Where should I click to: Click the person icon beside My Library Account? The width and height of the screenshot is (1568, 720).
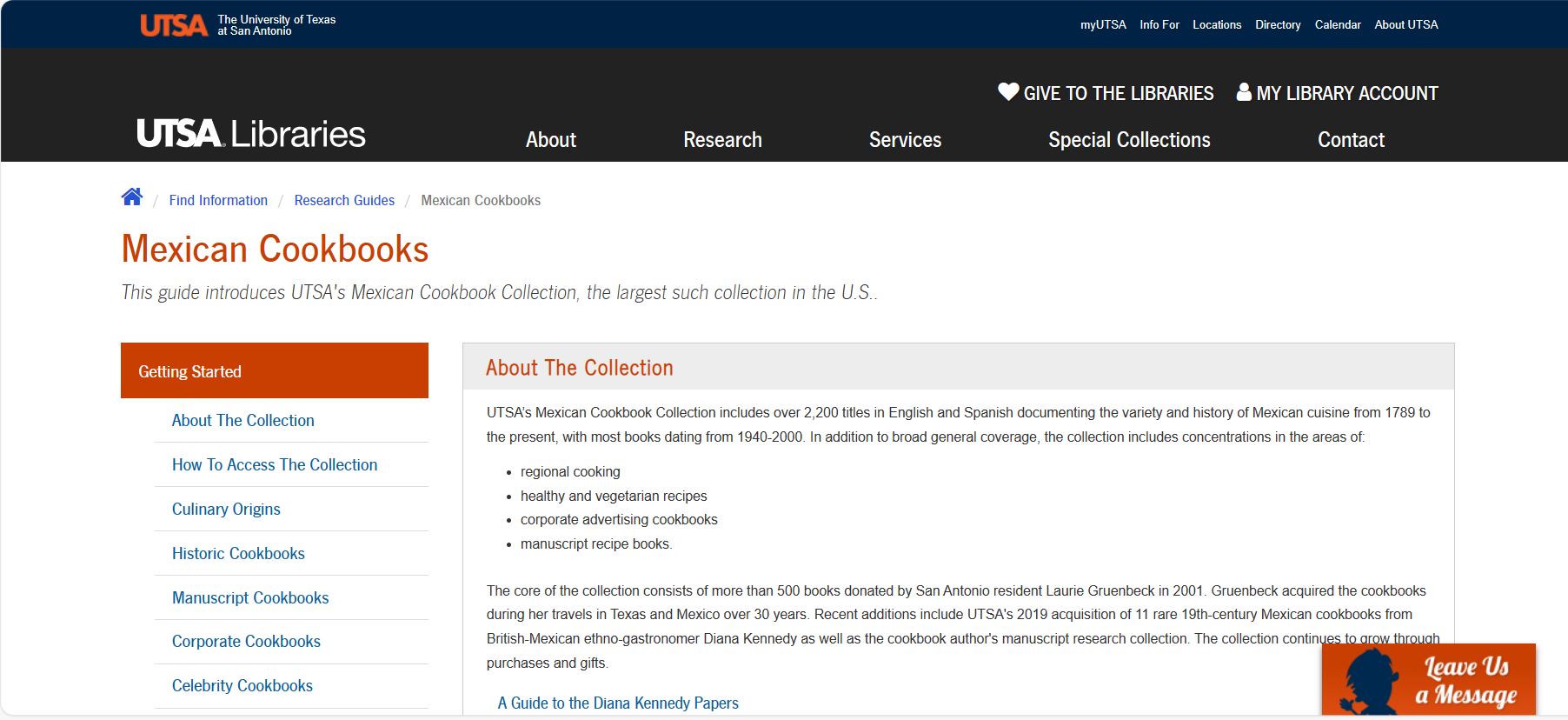(x=1244, y=91)
